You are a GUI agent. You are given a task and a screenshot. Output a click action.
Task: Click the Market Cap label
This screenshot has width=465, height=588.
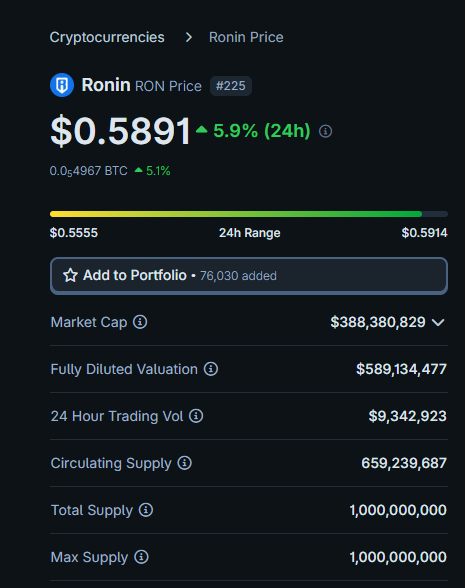point(89,322)
